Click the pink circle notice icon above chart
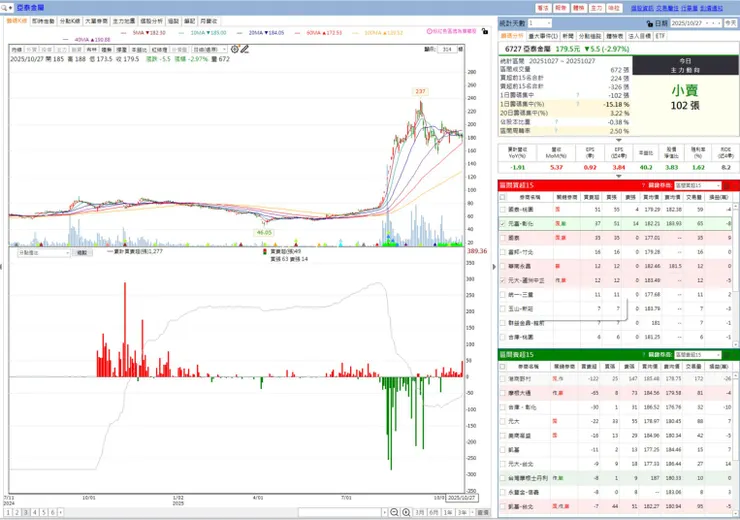Screen dimensions: 740x520 tap(429, 31)
